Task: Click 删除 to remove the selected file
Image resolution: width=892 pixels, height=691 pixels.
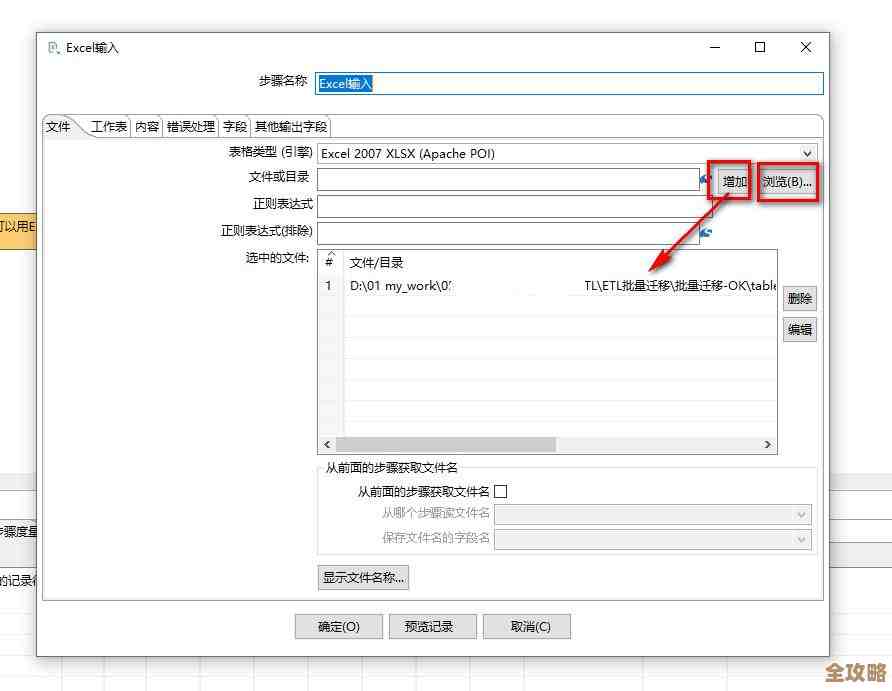Action: coord(799,298)
